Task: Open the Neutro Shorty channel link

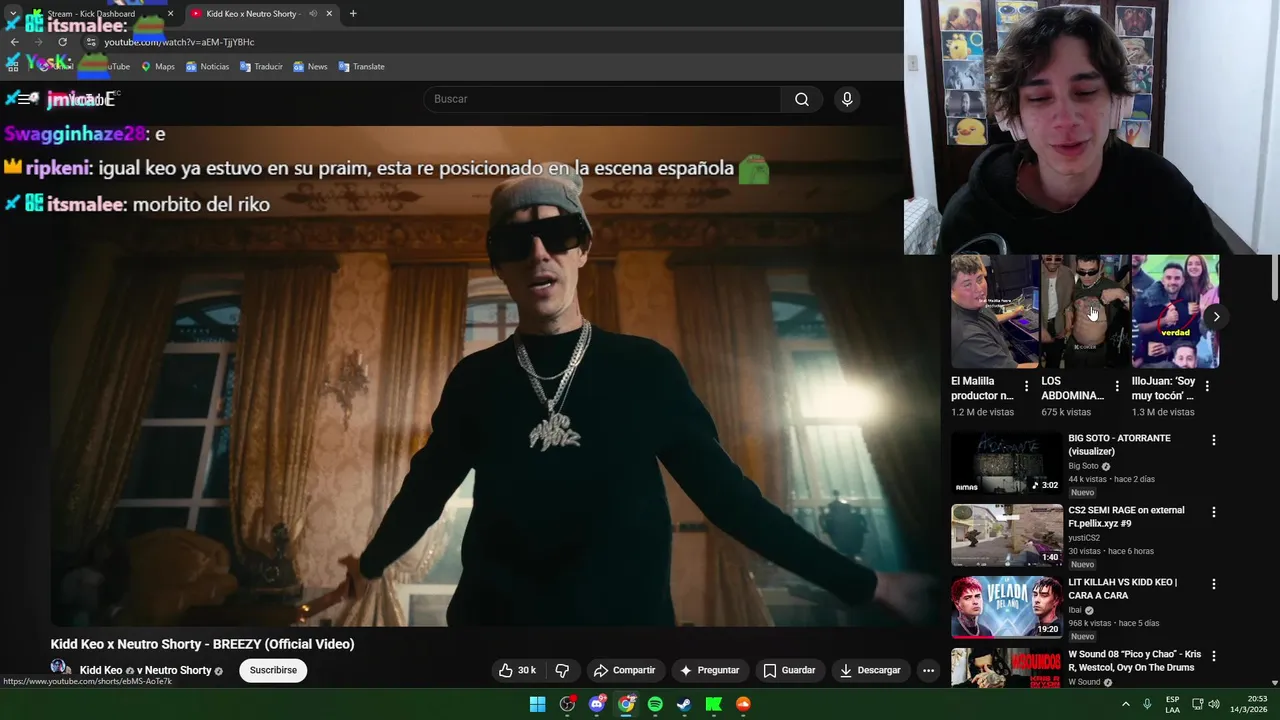Action: (x=179, y=670)
